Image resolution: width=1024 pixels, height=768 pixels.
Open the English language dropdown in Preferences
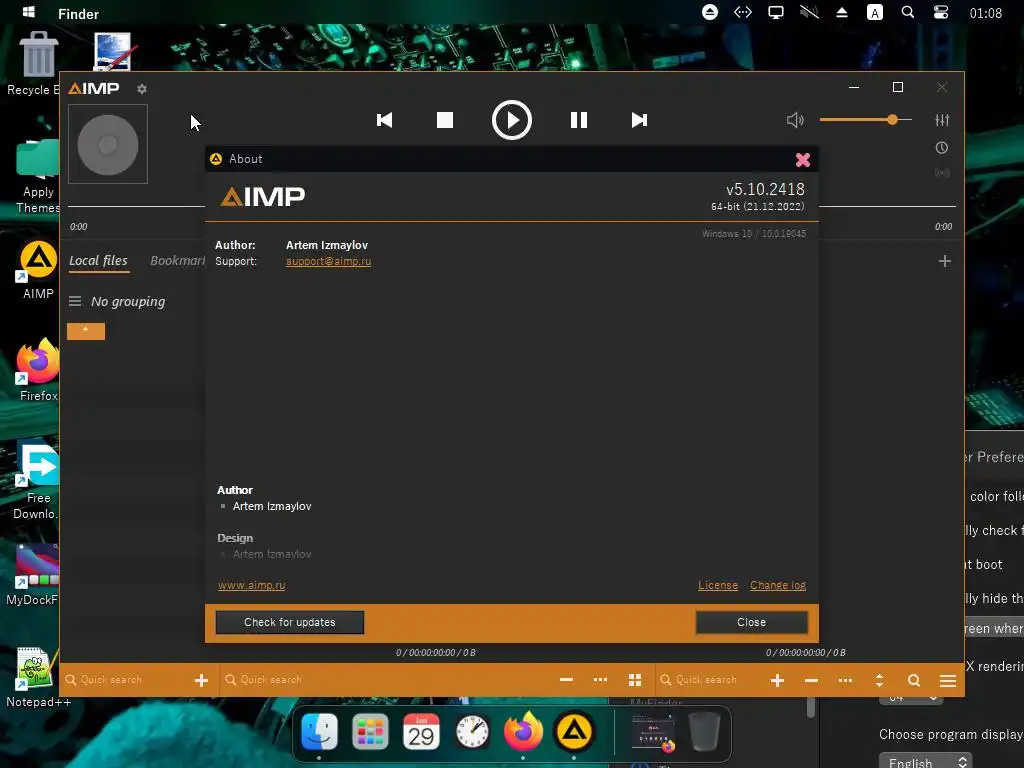coord(926,761)
